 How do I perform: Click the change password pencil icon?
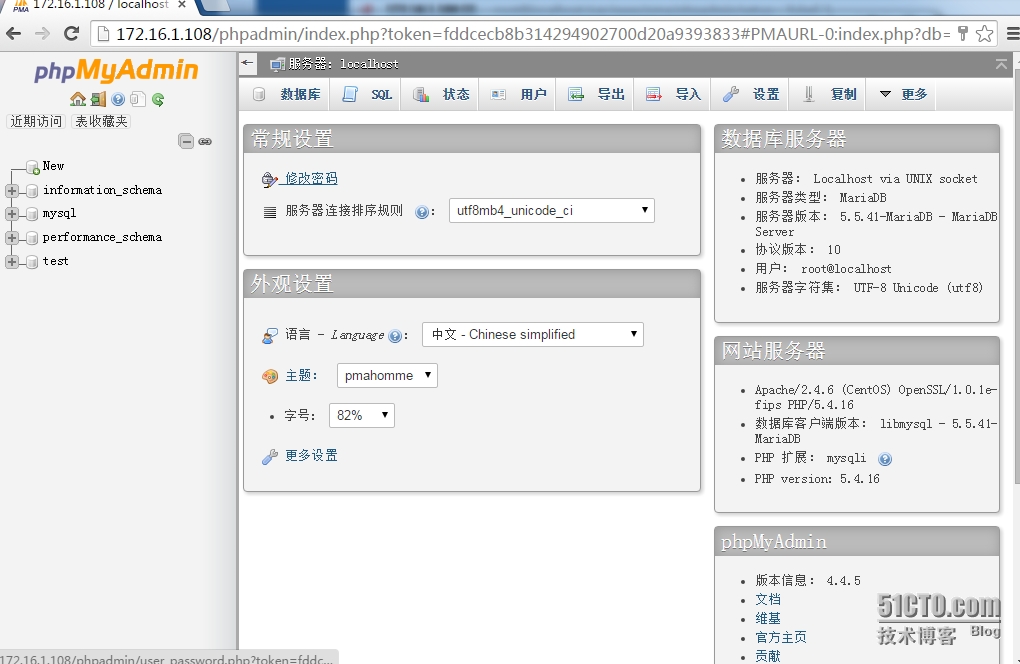tap(270, 179)
